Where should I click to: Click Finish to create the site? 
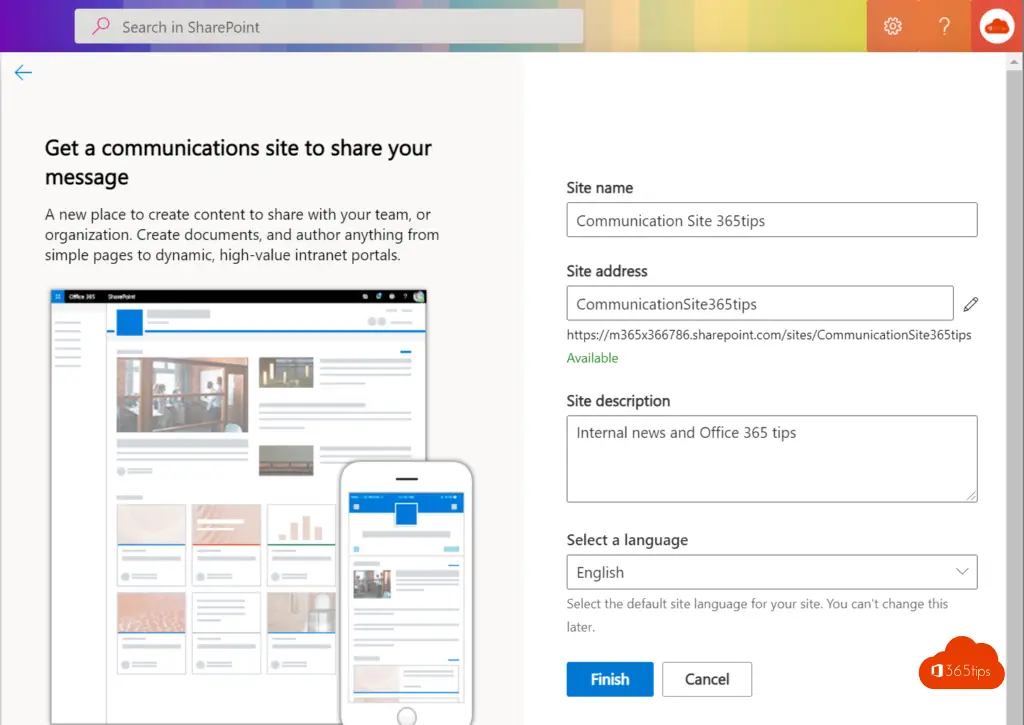(x=609, y=679)
